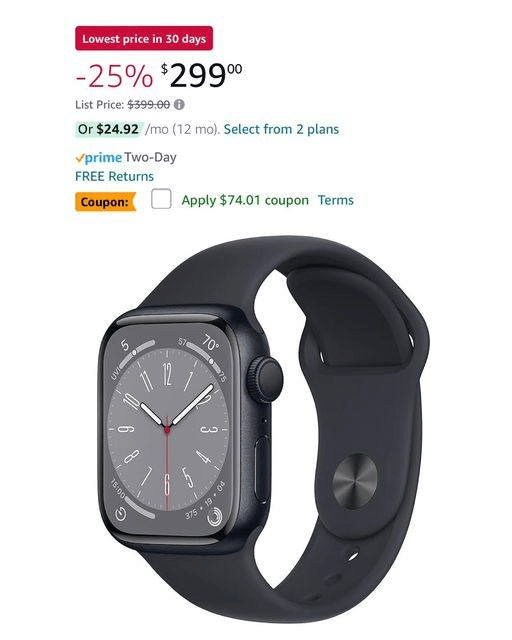Tick the $74.01 coupon checkbox

tap(161, 199)
